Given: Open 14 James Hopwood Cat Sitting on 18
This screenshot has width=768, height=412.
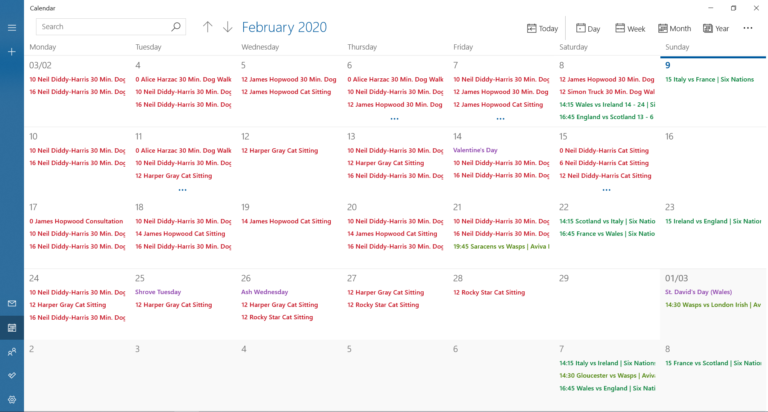Looking at the screenshot, I should point(180,234).
